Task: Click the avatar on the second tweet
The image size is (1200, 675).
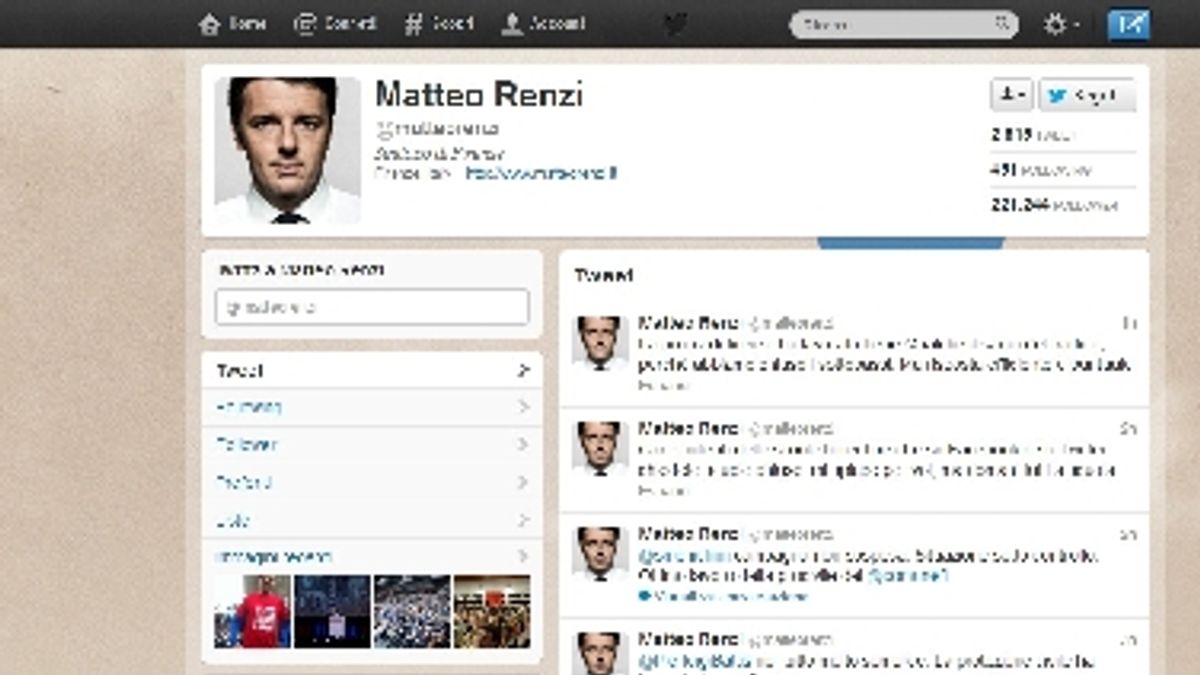Action: [x=600, y=449]
